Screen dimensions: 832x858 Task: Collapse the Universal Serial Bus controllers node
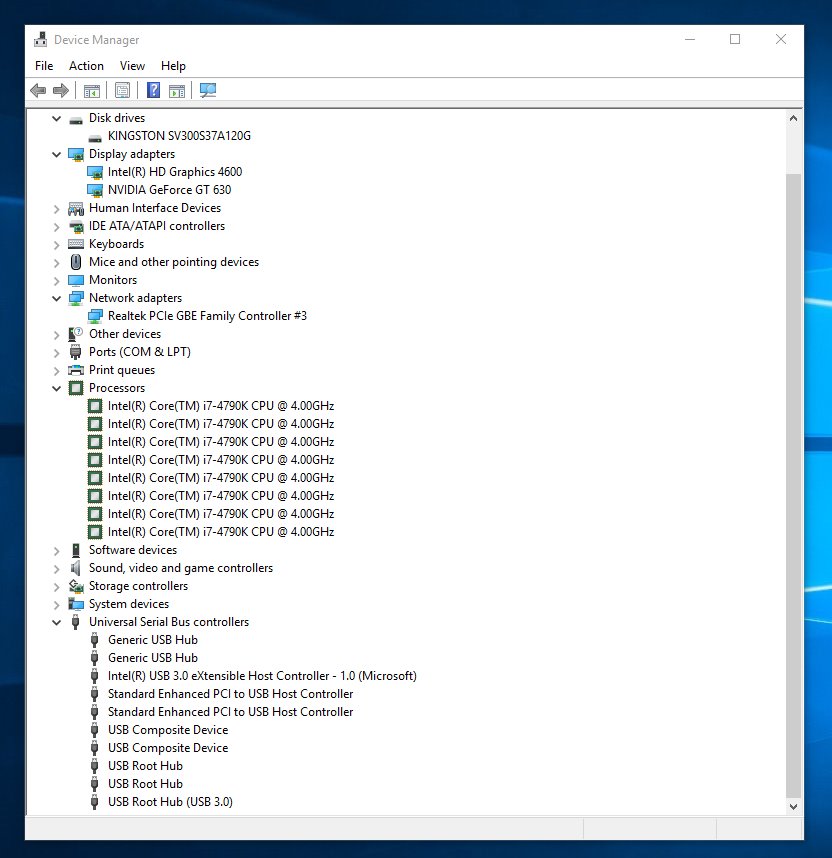(56, 622)
